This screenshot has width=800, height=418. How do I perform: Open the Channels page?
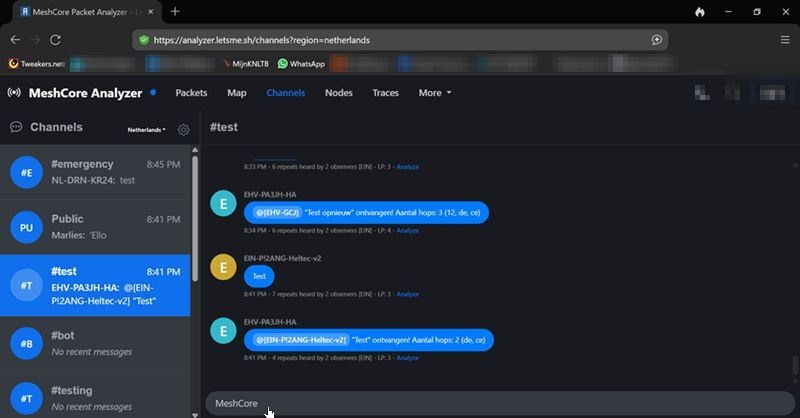286,93
